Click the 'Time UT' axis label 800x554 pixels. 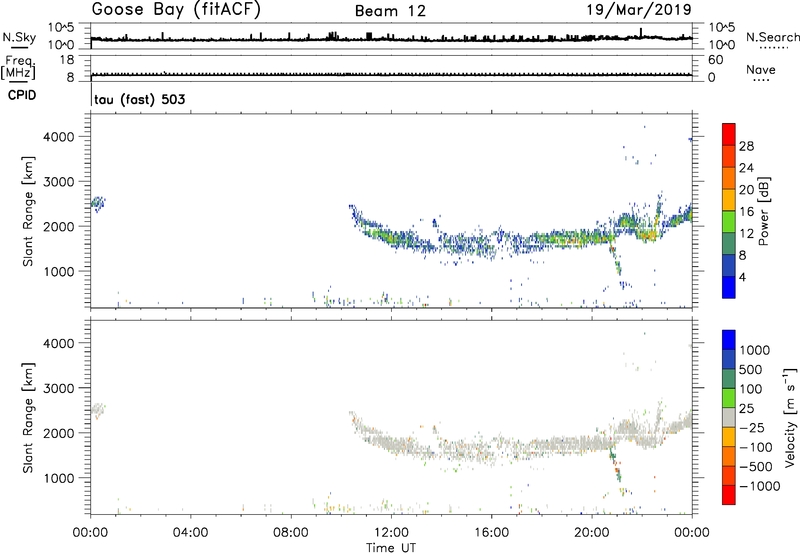(391, 548)
